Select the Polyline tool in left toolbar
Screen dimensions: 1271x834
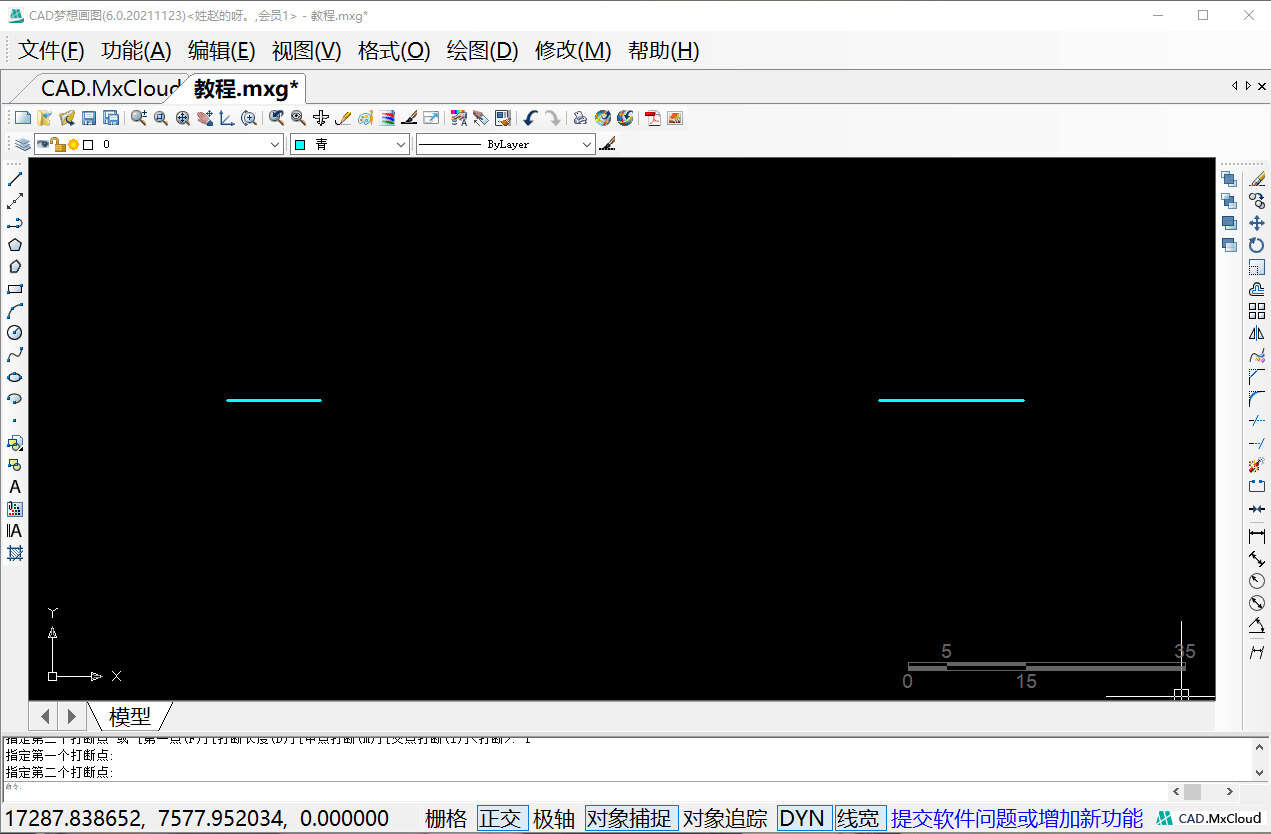tap(15, 223)
